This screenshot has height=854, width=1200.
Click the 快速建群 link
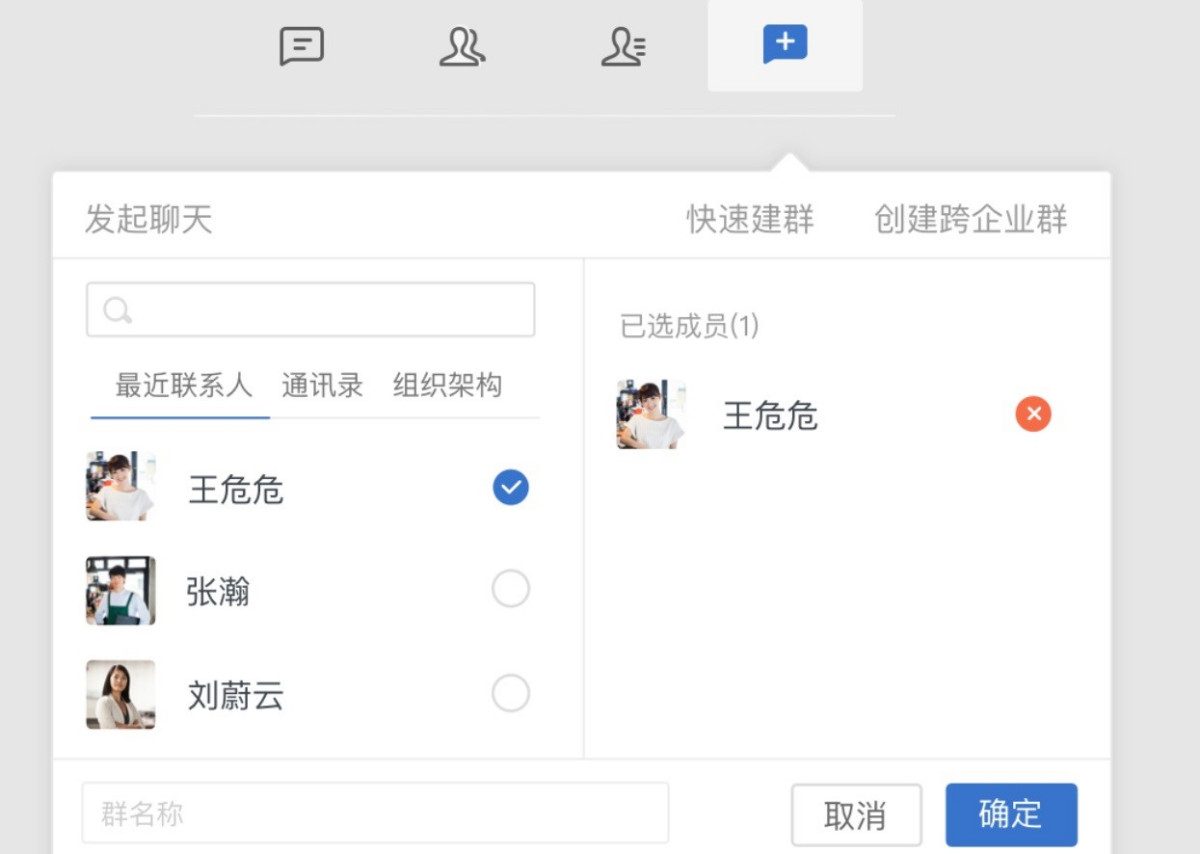pos(749,219)
